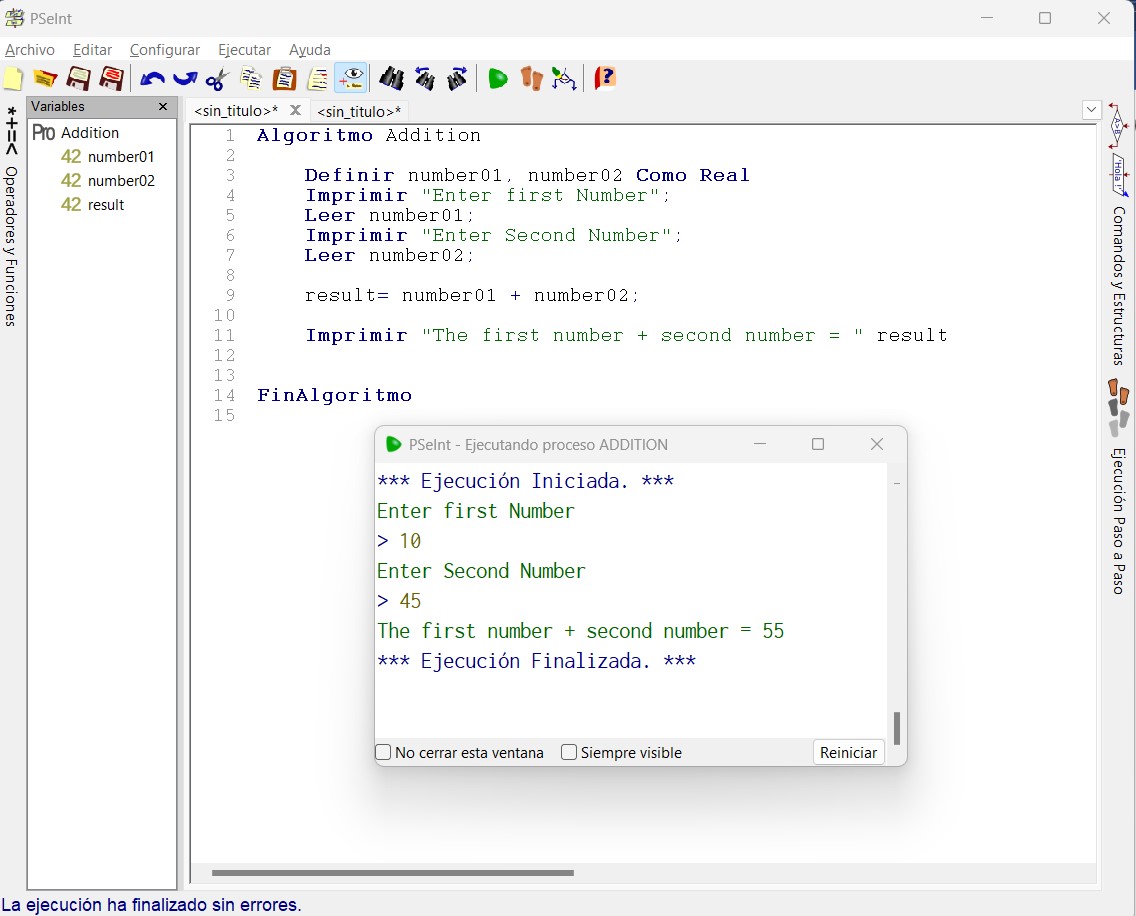This screenshot has width=1136, height=916.
Task: Enable 'No cerrar esta ventana' checkbox
Action: click(384, 752)
